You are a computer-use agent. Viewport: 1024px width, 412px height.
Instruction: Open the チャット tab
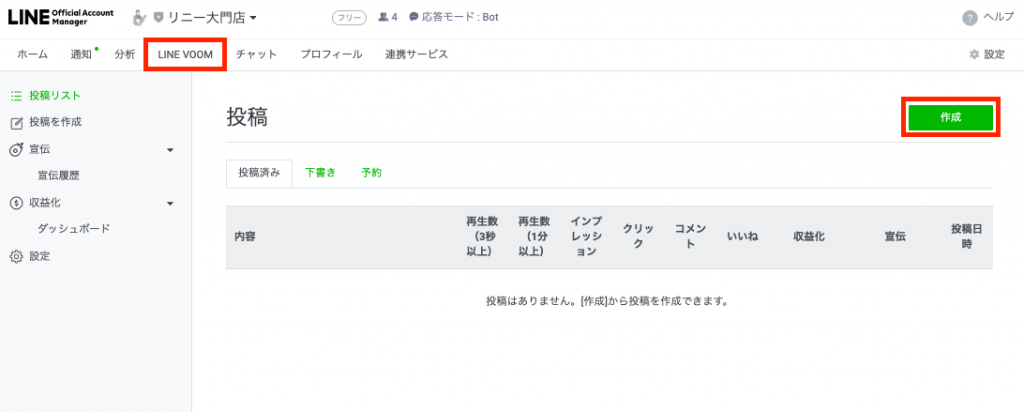click(256, 55)
